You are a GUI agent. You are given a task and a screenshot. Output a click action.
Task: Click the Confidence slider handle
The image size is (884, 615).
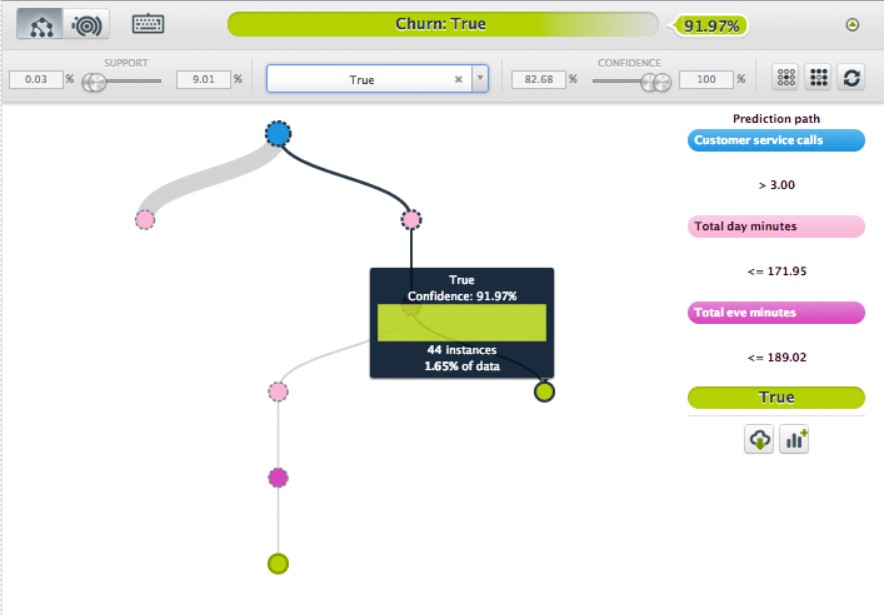click(x=655, y=82)
